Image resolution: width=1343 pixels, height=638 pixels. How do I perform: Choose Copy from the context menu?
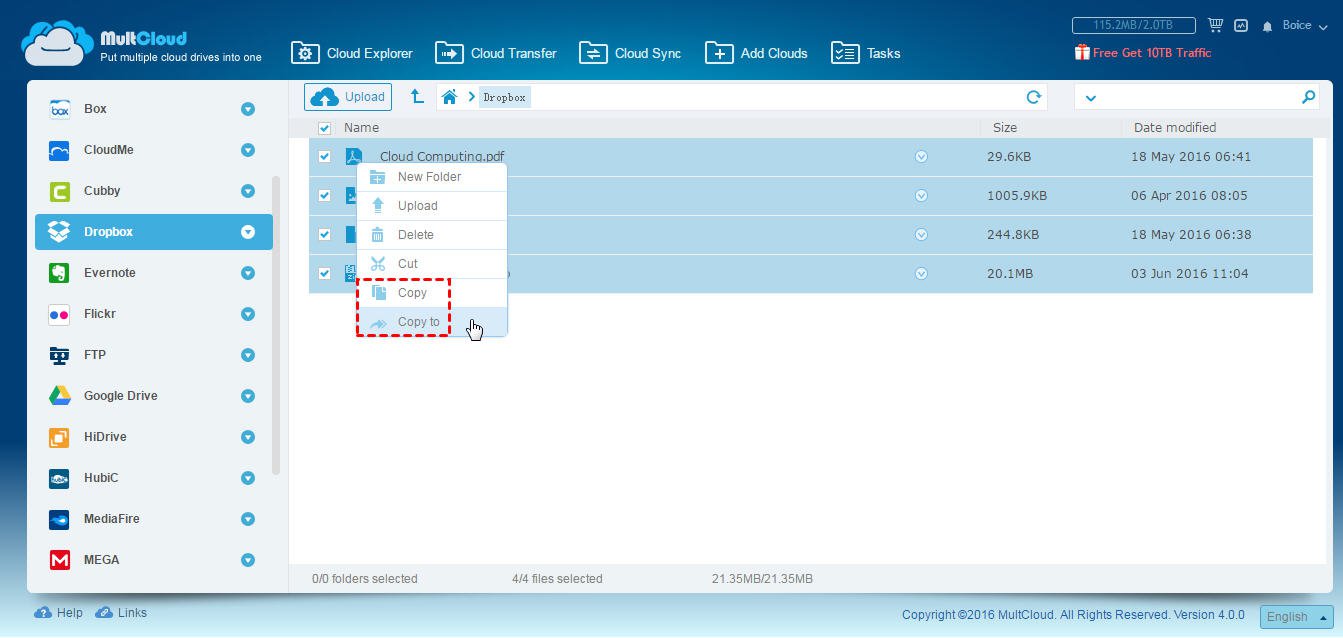click(x=432, y=293)
